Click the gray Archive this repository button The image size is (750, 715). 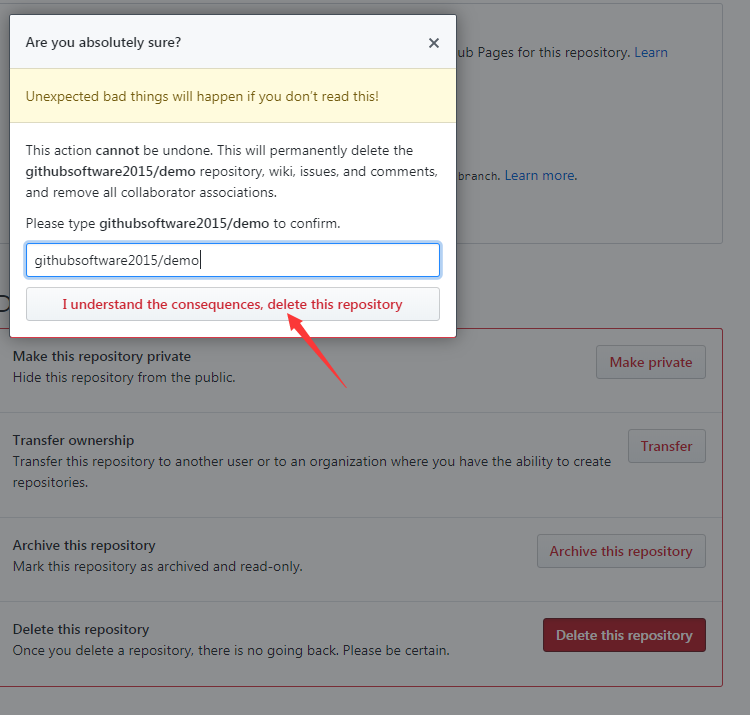coord(621,551)
